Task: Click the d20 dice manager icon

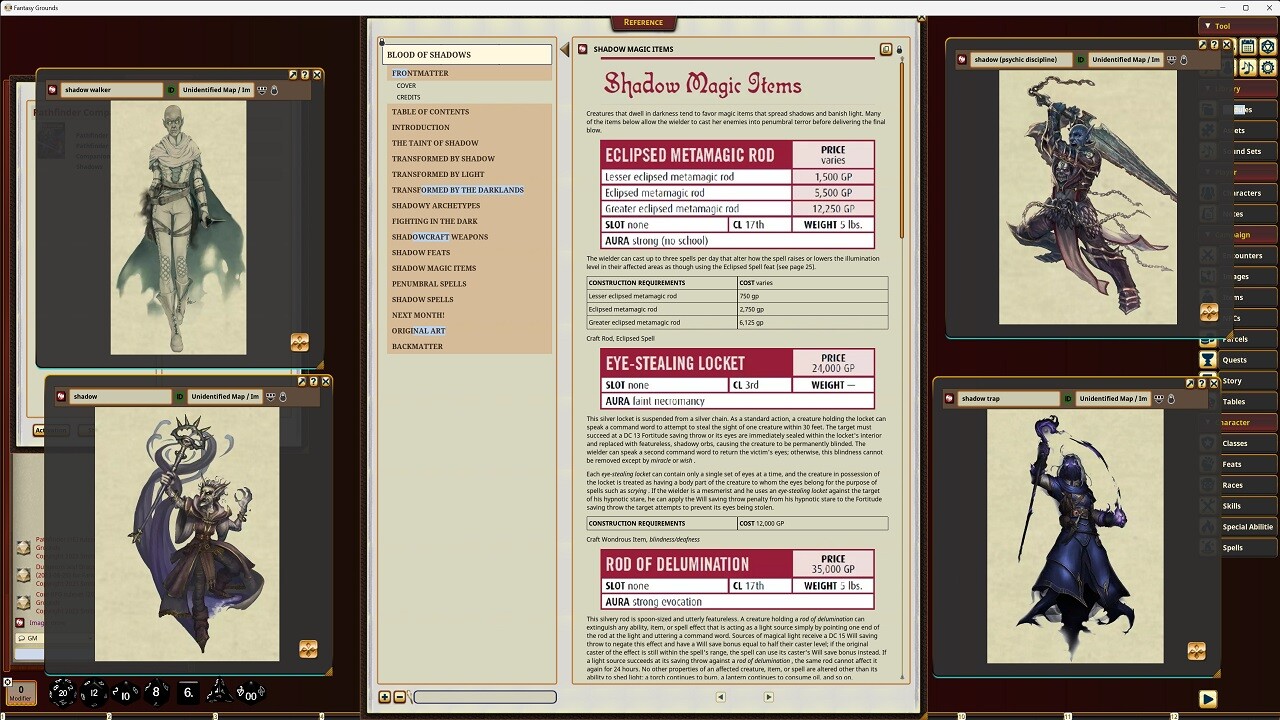Action: tap(1268, 46)
